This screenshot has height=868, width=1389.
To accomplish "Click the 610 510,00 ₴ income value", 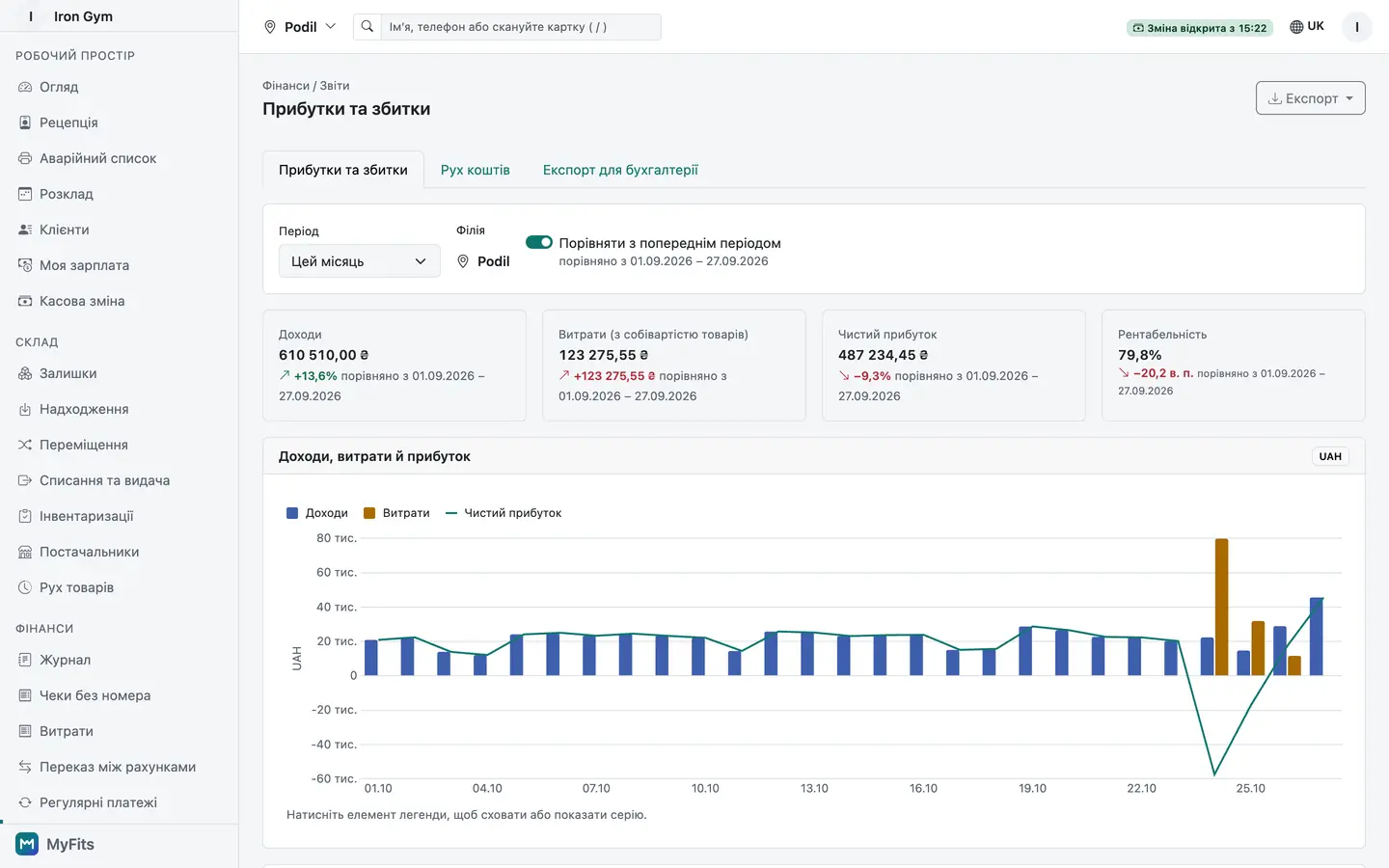I will pos(324,355).
